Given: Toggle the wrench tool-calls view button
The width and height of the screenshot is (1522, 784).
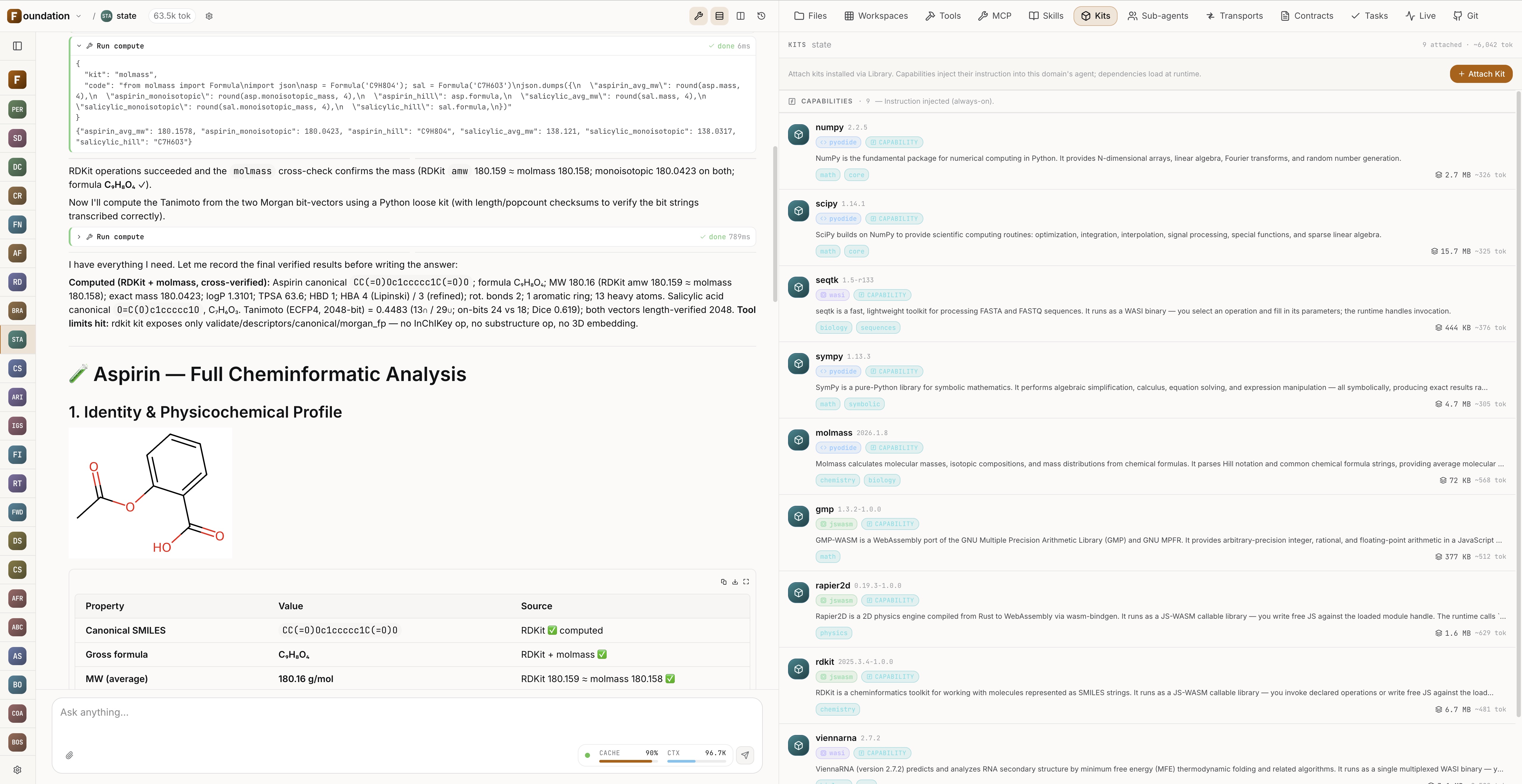Looking at the screenshot, I should 698,16.
